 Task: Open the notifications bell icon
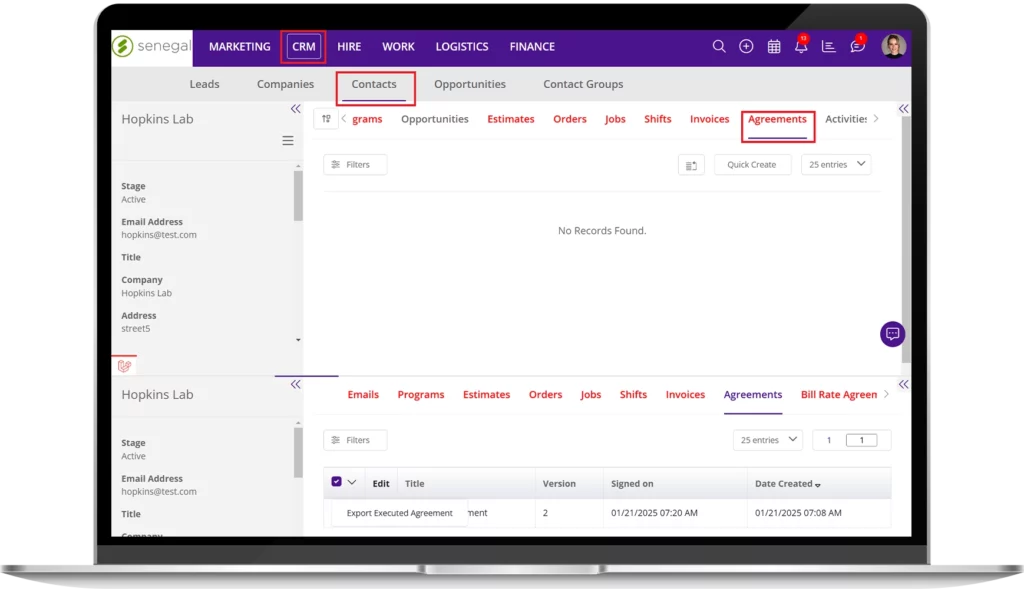click(801, 46)
